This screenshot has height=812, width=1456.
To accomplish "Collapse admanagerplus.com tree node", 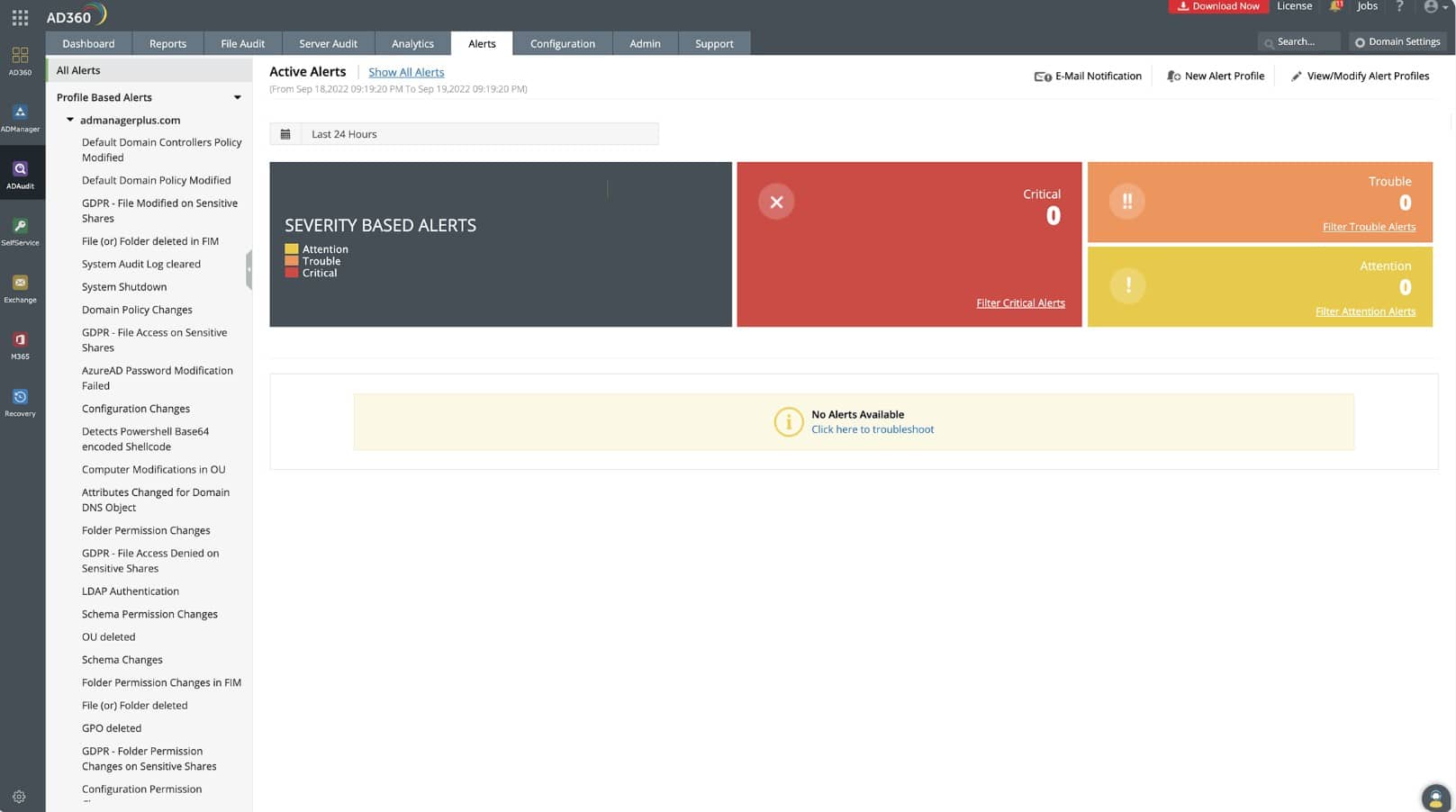I will coord(70,120).
